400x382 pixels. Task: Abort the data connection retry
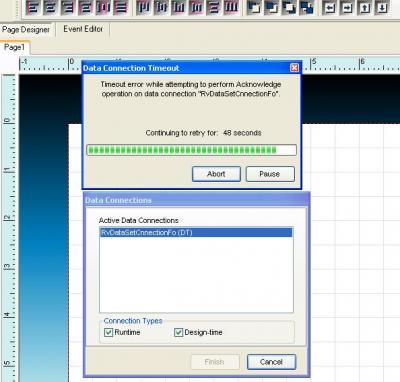coord(216,174)
